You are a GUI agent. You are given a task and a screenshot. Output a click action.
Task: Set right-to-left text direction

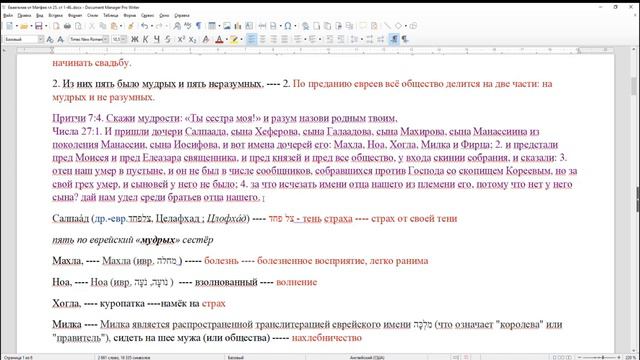point(405,39)
